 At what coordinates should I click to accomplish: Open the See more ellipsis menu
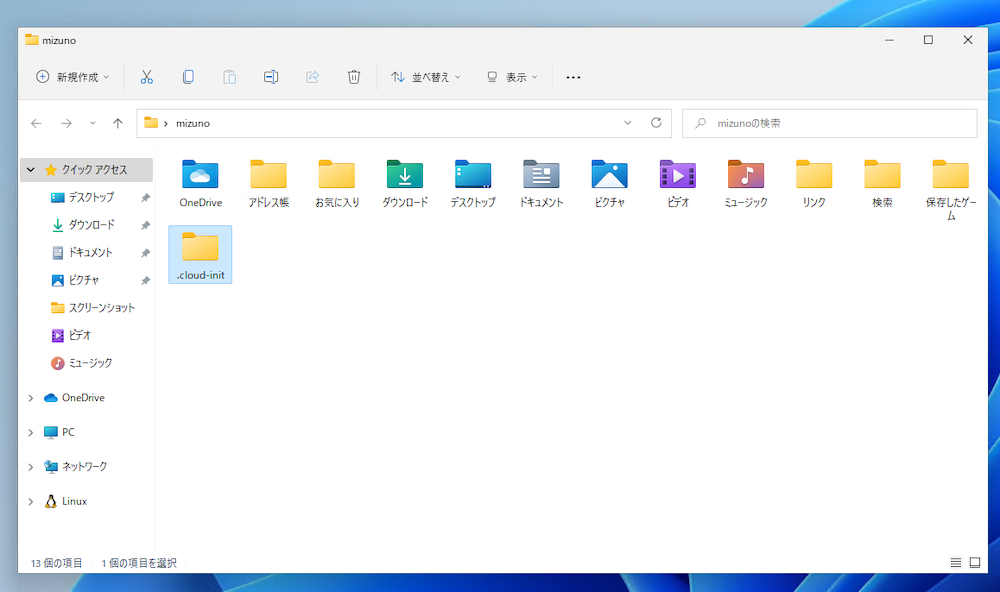pos(573,77)
